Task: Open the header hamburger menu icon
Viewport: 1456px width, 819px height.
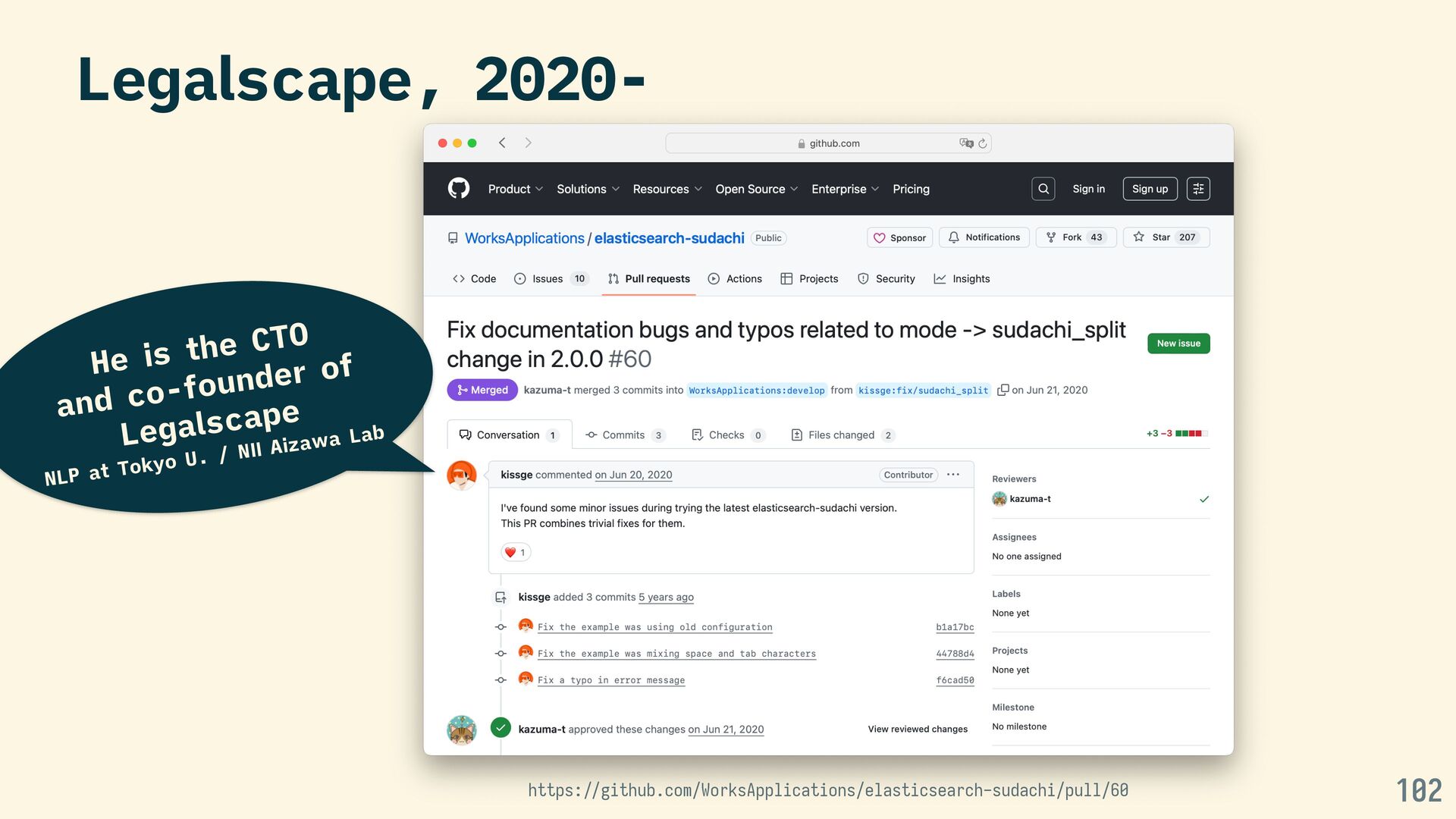Action: pos(1198,189)
